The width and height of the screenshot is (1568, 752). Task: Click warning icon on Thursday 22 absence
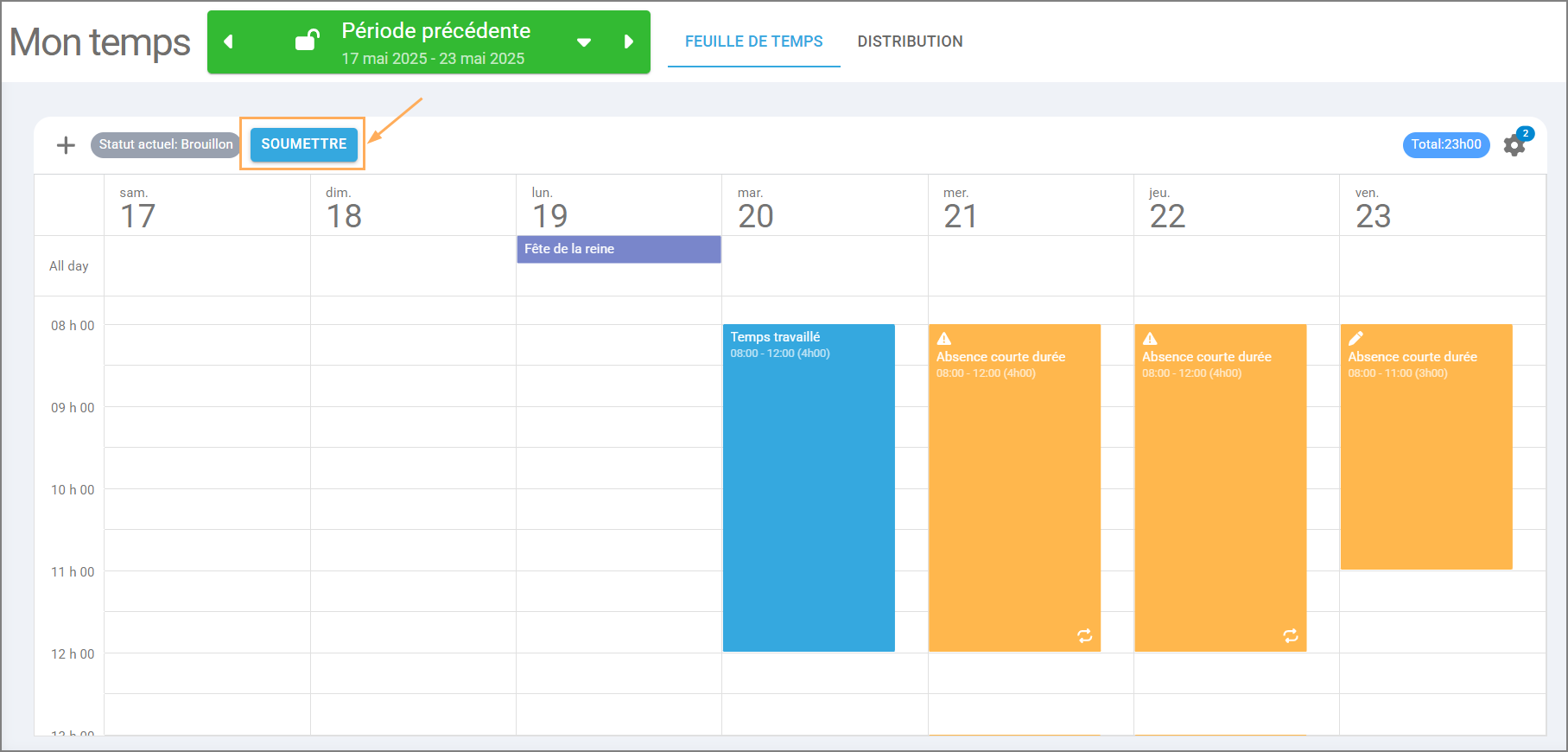click(x=1150, y=339)
